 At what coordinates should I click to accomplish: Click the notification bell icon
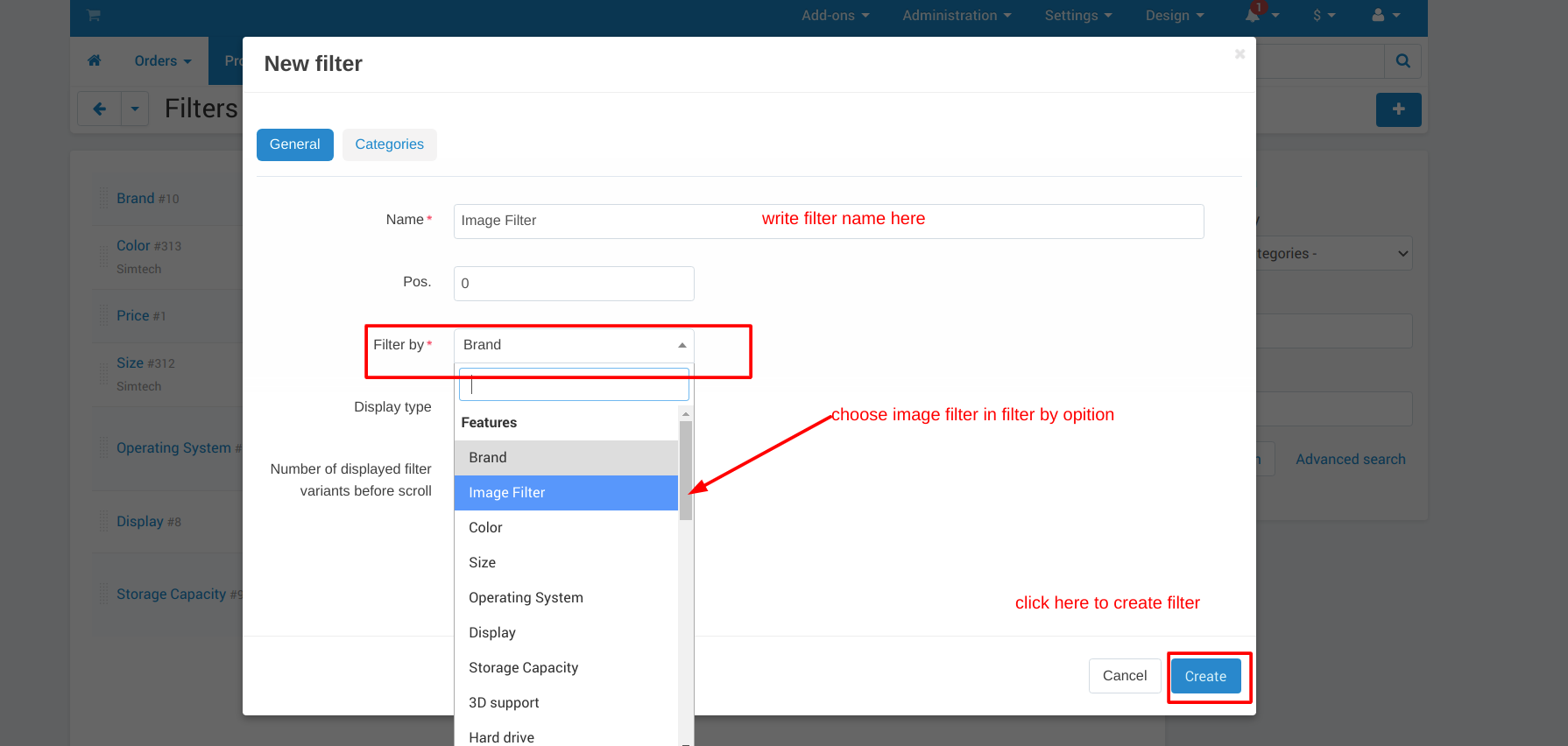[x=1254, y=15]
